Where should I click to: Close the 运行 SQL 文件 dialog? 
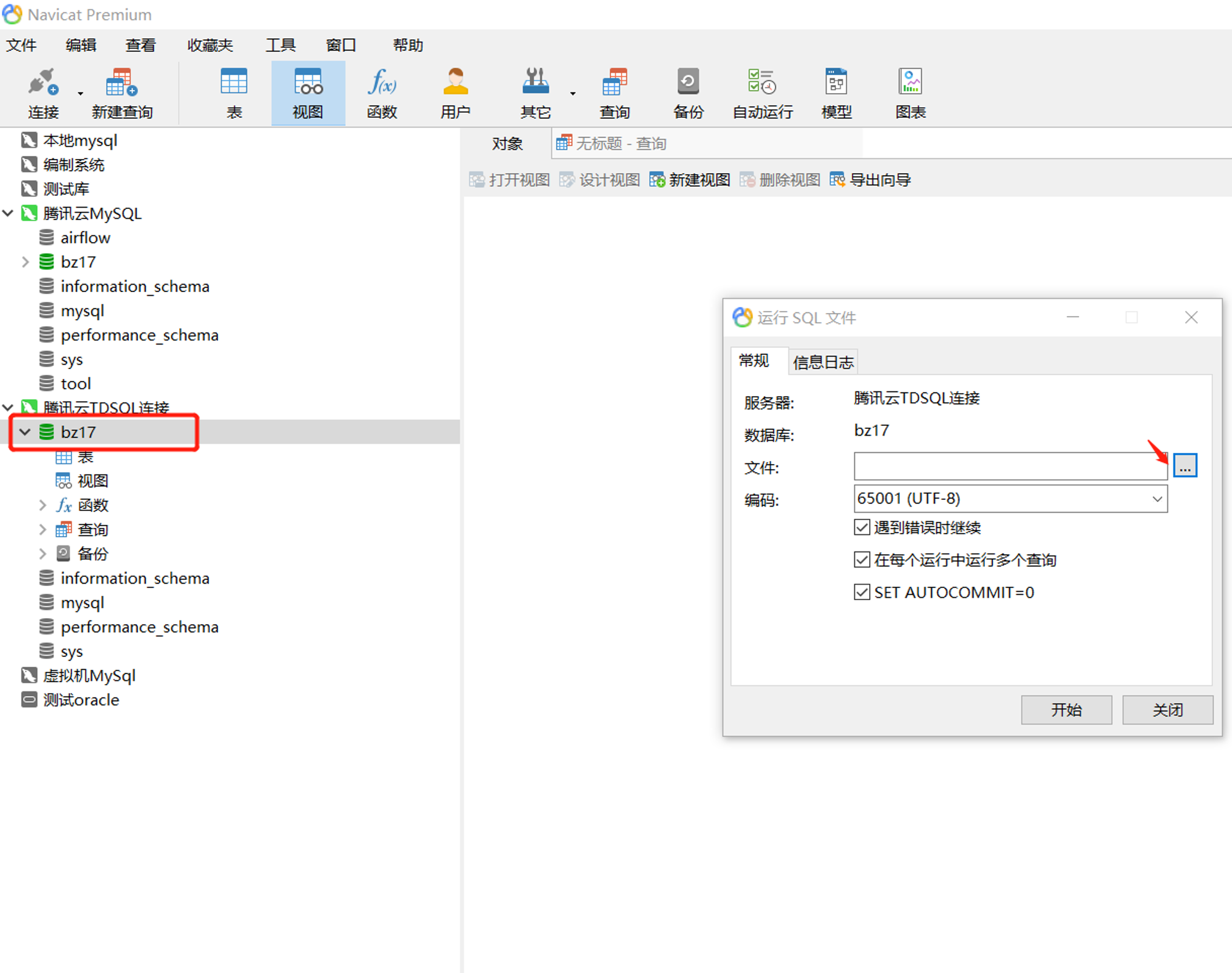[x=1191, y=317]
